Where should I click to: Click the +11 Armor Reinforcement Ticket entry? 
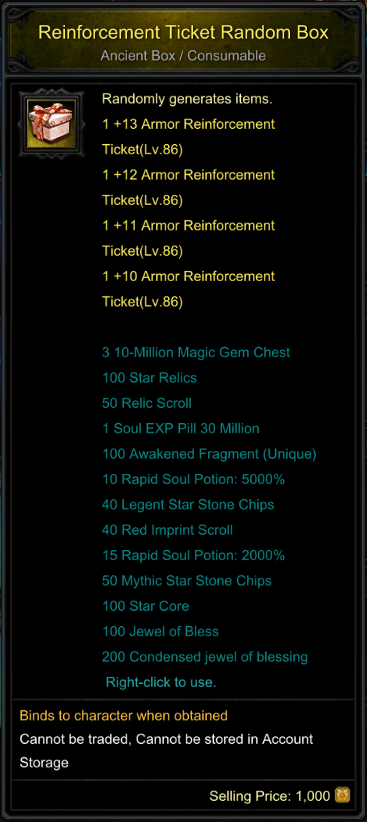point(189,238)
